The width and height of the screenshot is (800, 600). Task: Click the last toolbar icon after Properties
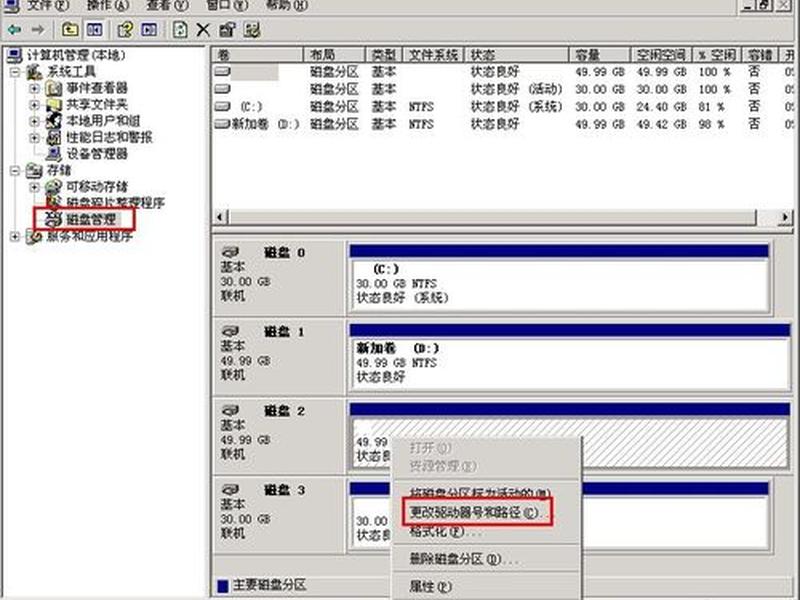(252, 30)
